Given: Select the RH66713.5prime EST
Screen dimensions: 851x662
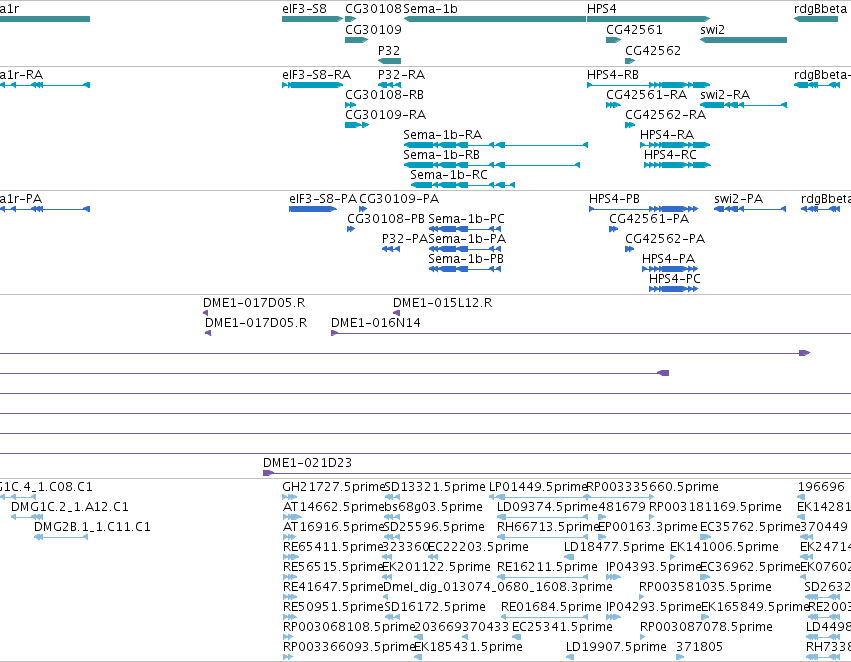Looking at the screenshot, I should [x=543, y=537].
